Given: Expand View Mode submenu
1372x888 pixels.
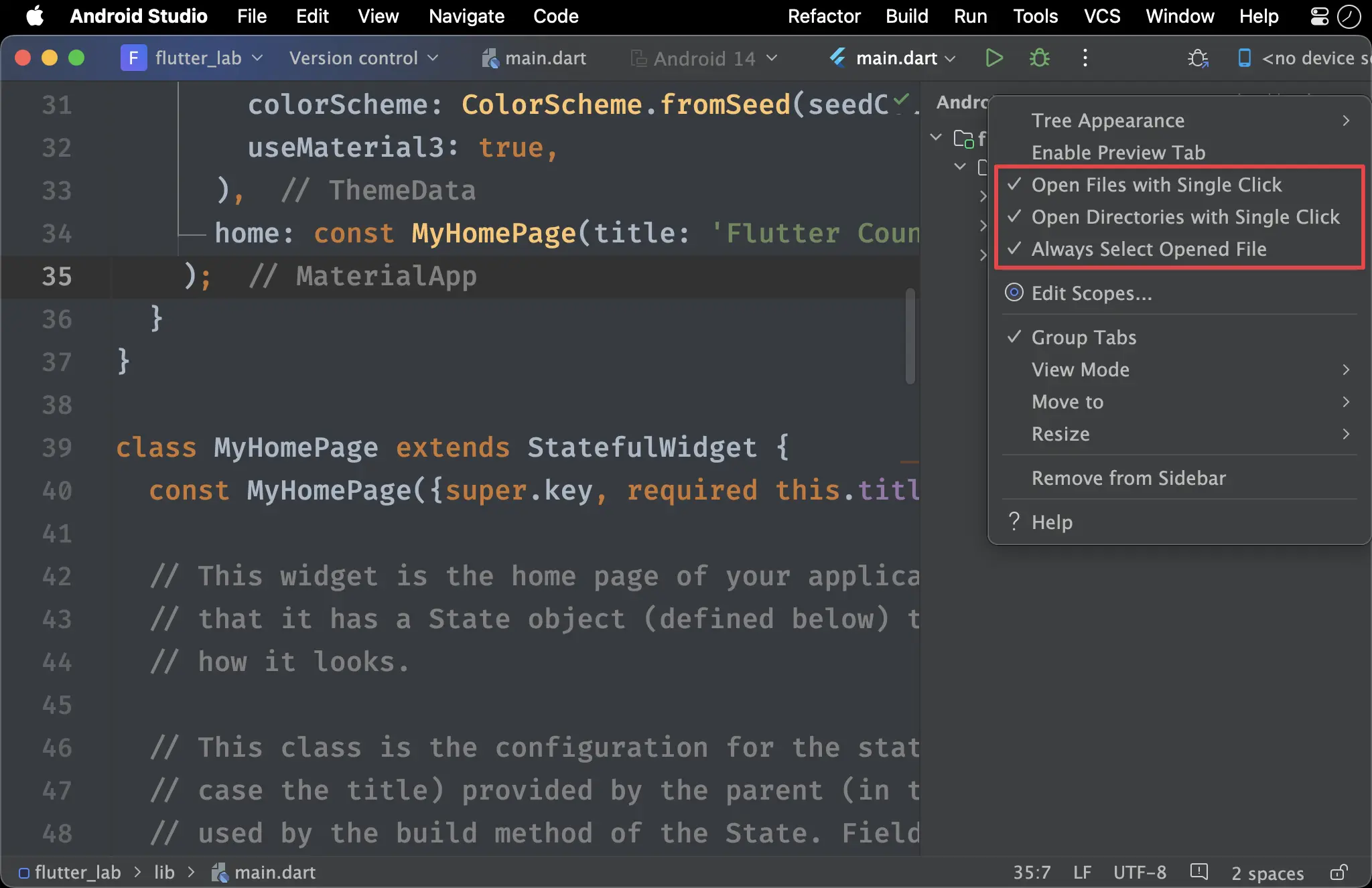Looking at the screenshot, I should [x=1179, y=369].
